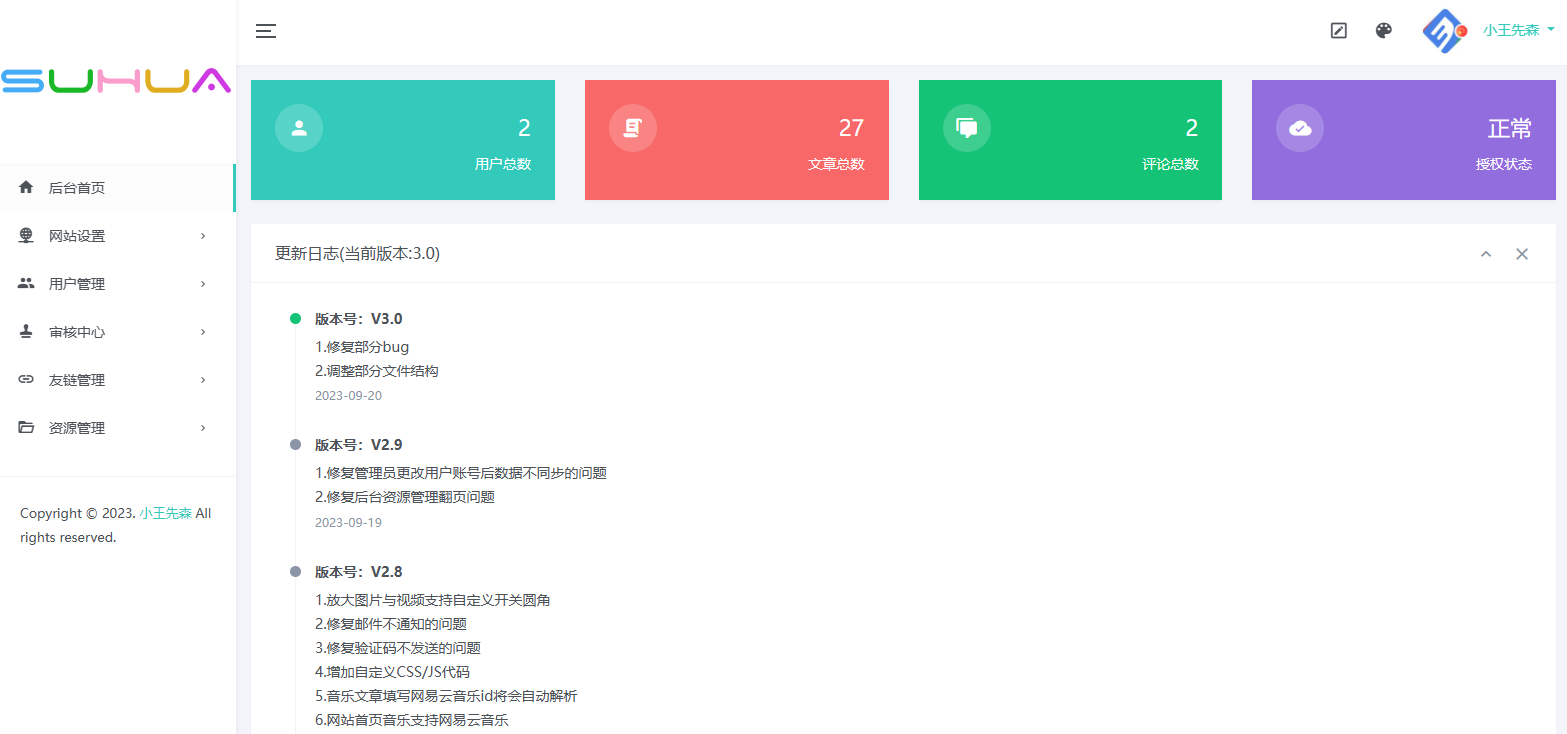The width and height of the screenshot is (1567, 734).
Task: Click the SUHUA logo
Action: 116,81
